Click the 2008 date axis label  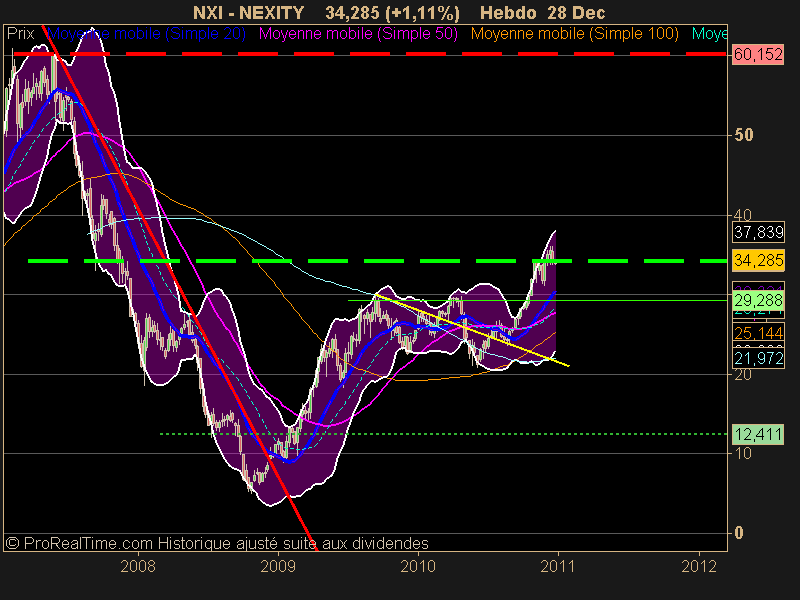(138, 566)
